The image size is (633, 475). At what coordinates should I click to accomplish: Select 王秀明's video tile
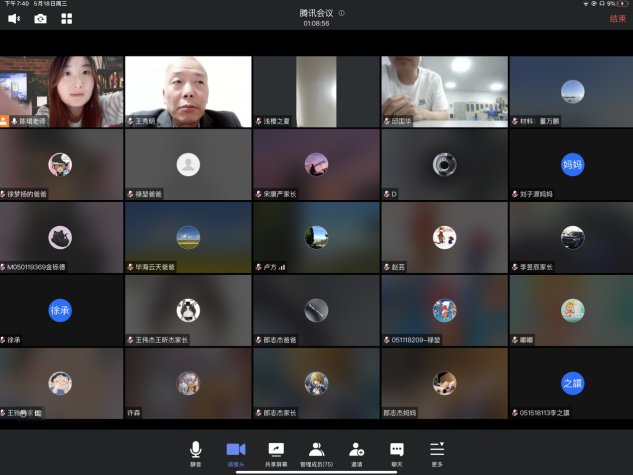(x=188, y=91)
